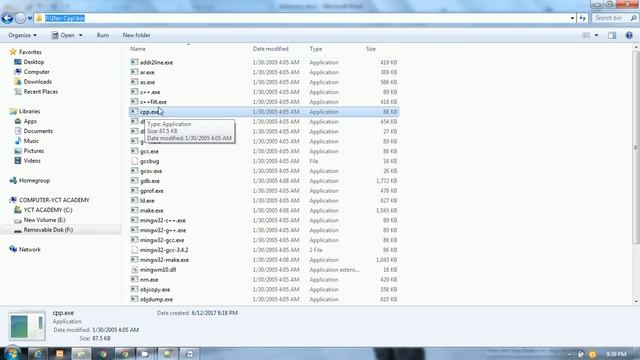This screenshot has width=640, height=360.
Task: Click the Forward navigation arrow
Action: coord(20,18)
